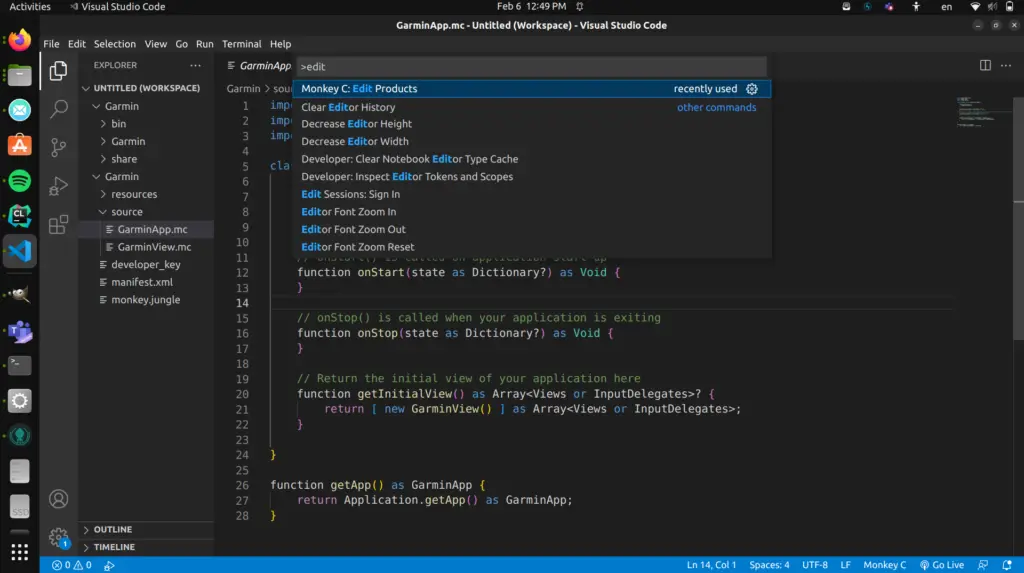Select Editor Font Zoom In command
Screen dimensions: 1024x573
532,212
